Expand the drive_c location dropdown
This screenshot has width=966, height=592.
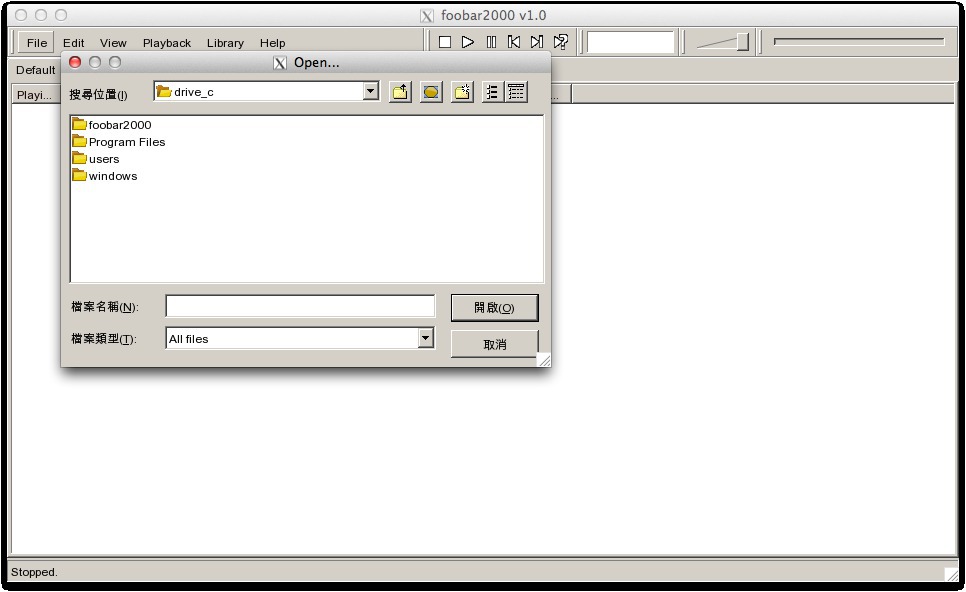pos(370,92)
